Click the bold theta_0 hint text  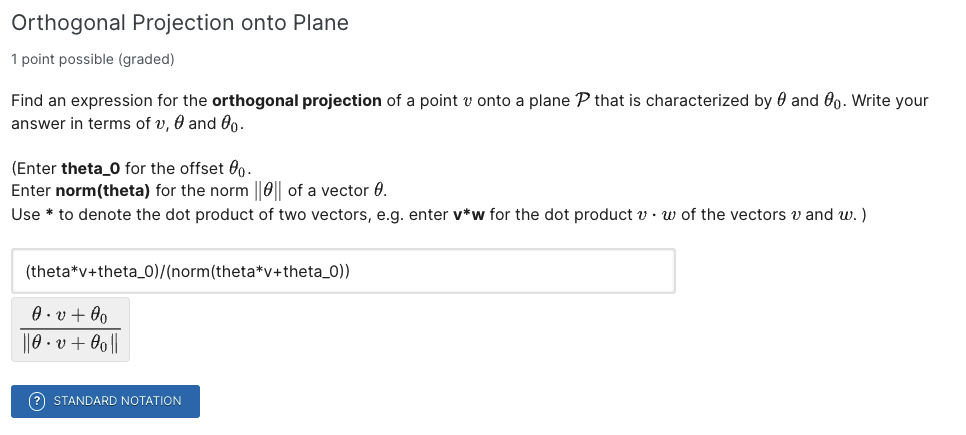pos(91,168)
